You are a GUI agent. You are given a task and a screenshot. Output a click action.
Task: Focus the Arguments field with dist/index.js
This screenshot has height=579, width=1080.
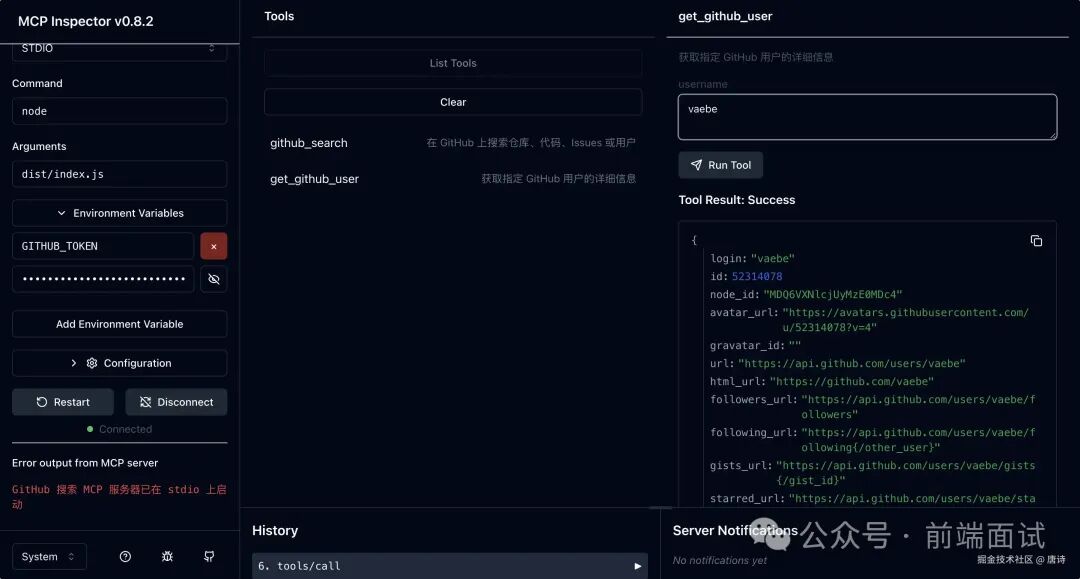tap(119, 174)
